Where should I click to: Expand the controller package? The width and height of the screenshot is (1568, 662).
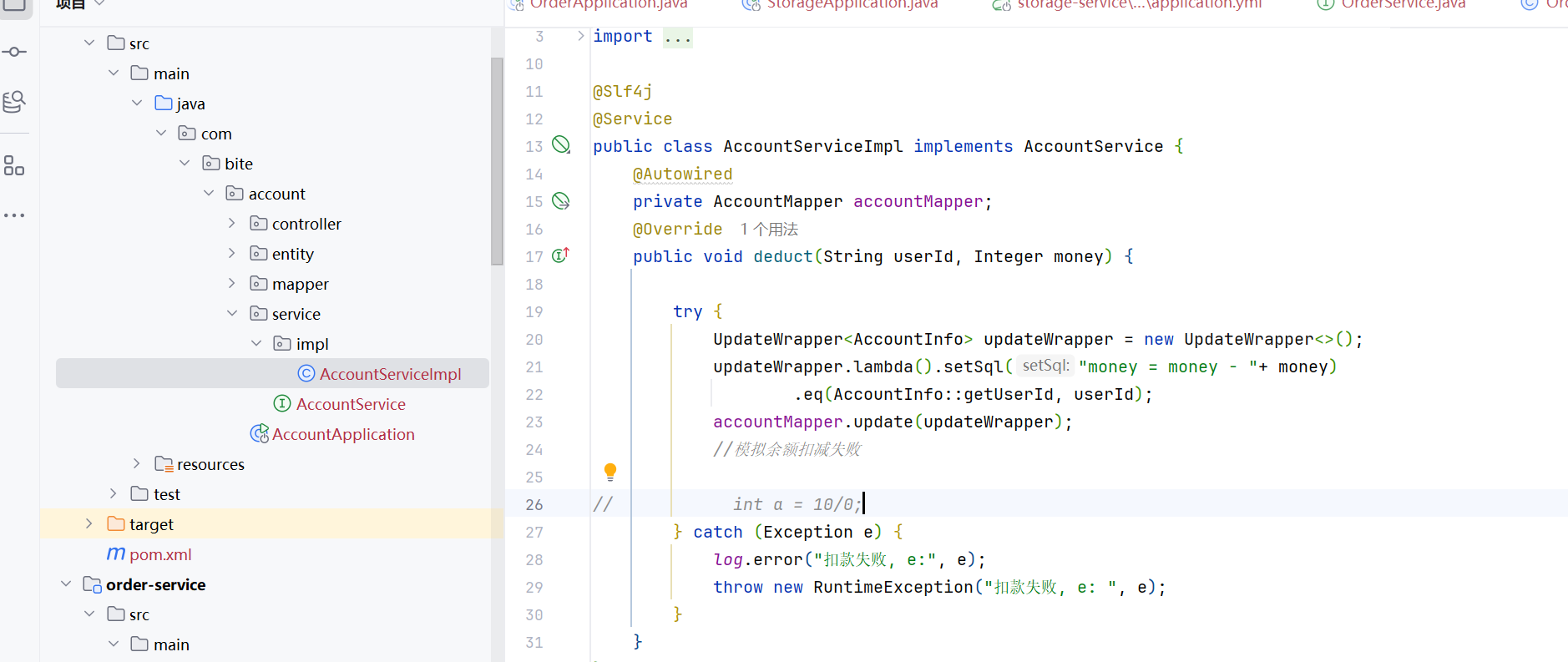point(232,223)
